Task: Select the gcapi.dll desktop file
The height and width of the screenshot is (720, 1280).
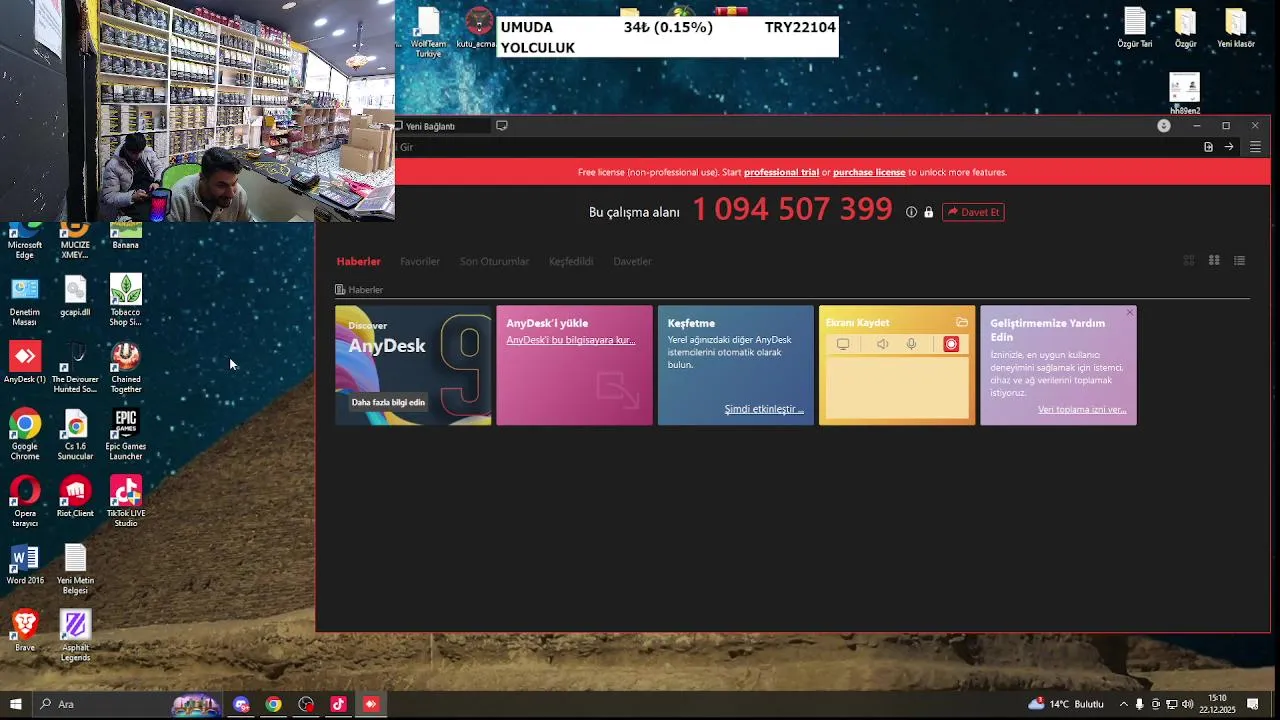Action: 75,296
